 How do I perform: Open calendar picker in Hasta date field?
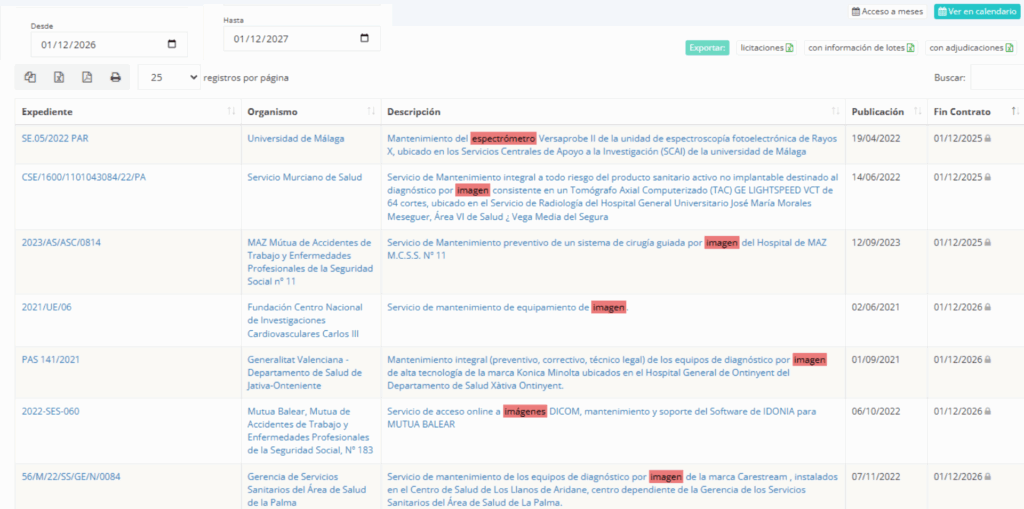364,39
